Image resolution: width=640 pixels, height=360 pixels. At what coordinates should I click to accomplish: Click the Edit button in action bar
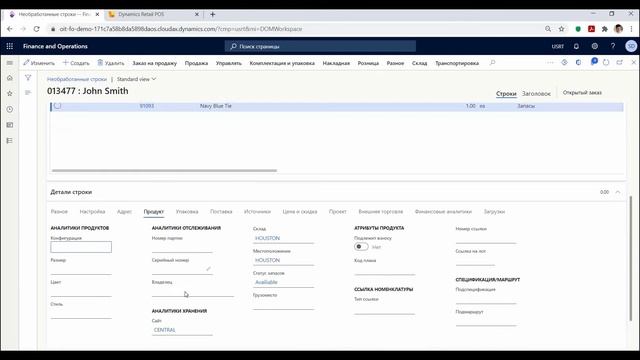pyautogui.click(x=39, y=63)
